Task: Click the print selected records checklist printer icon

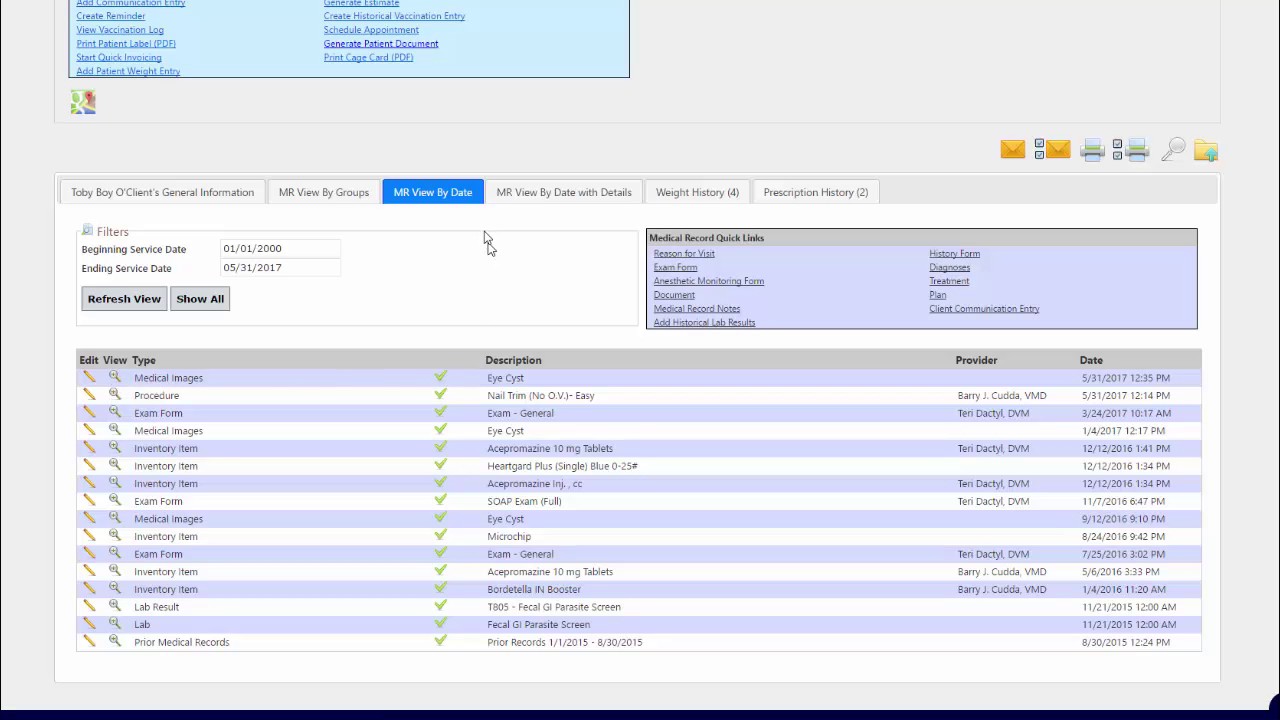Action: [x=1131, y=150]
